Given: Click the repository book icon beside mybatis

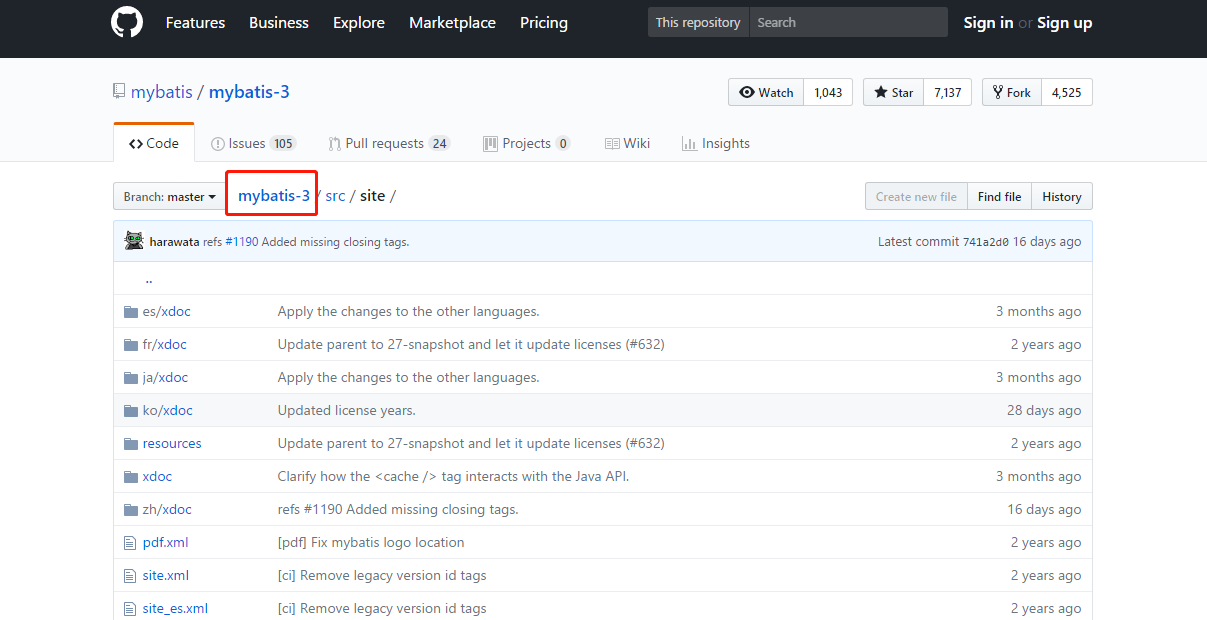Looking at the screenshot, I should (x=119, y=92).
